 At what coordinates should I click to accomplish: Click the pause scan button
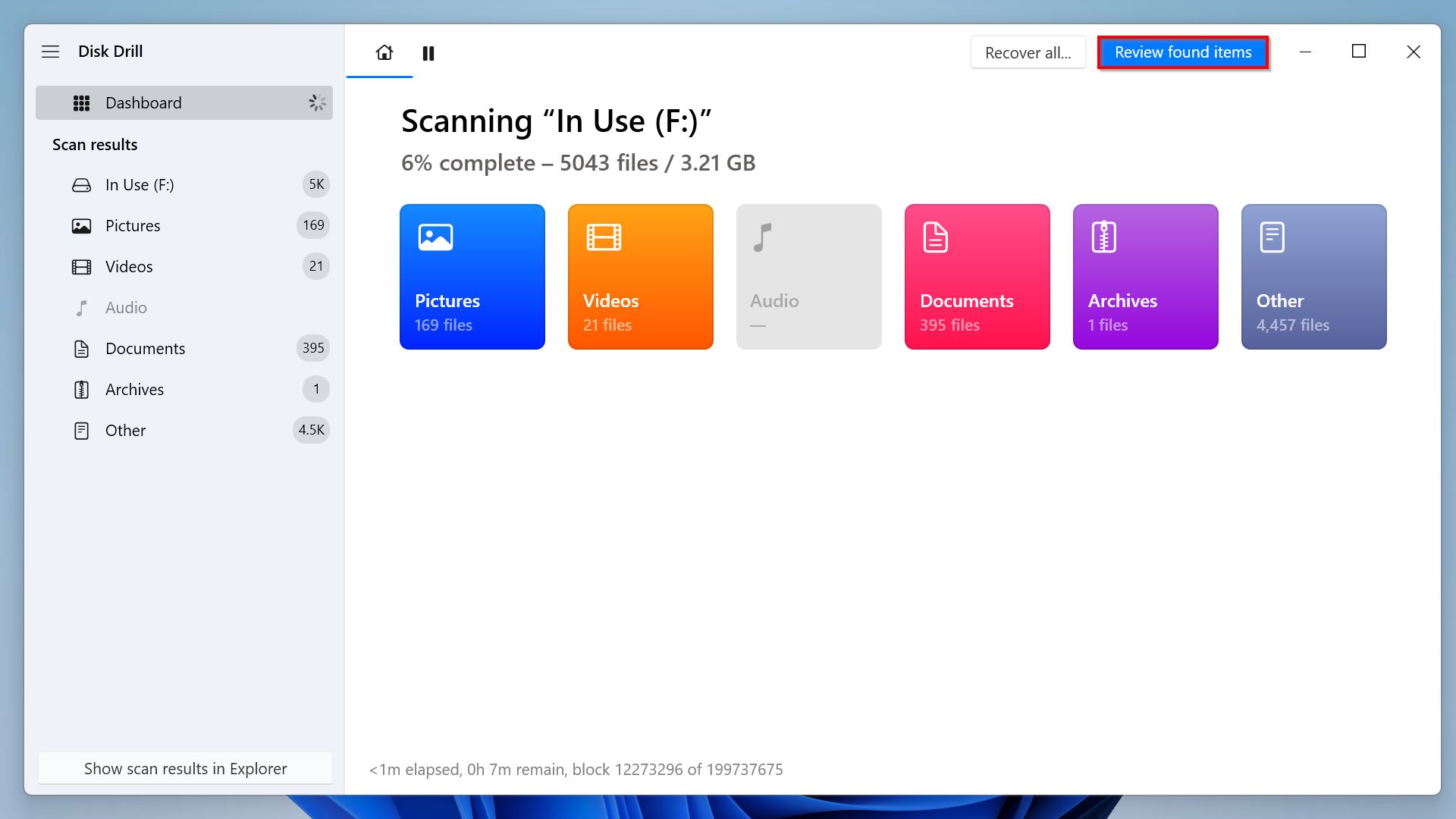click(x=429, y=52)
